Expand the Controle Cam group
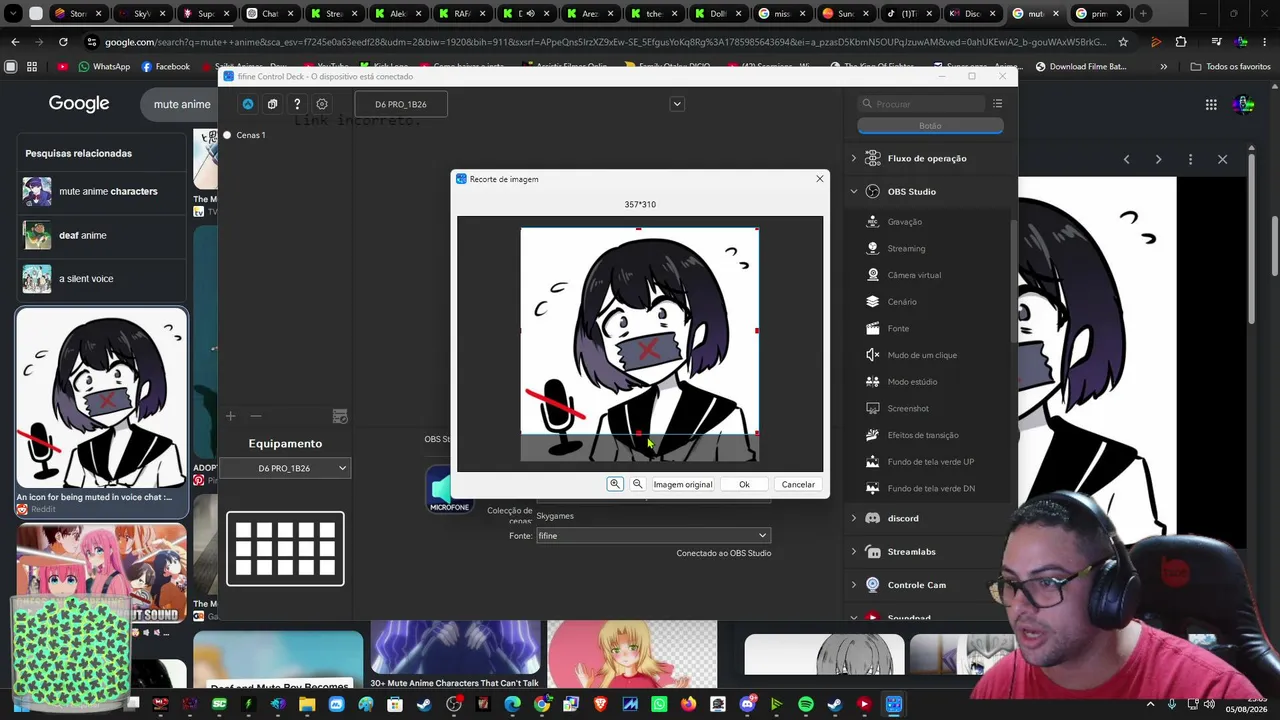The width and height of the screenshot is (1280, 720). (853, 585)
